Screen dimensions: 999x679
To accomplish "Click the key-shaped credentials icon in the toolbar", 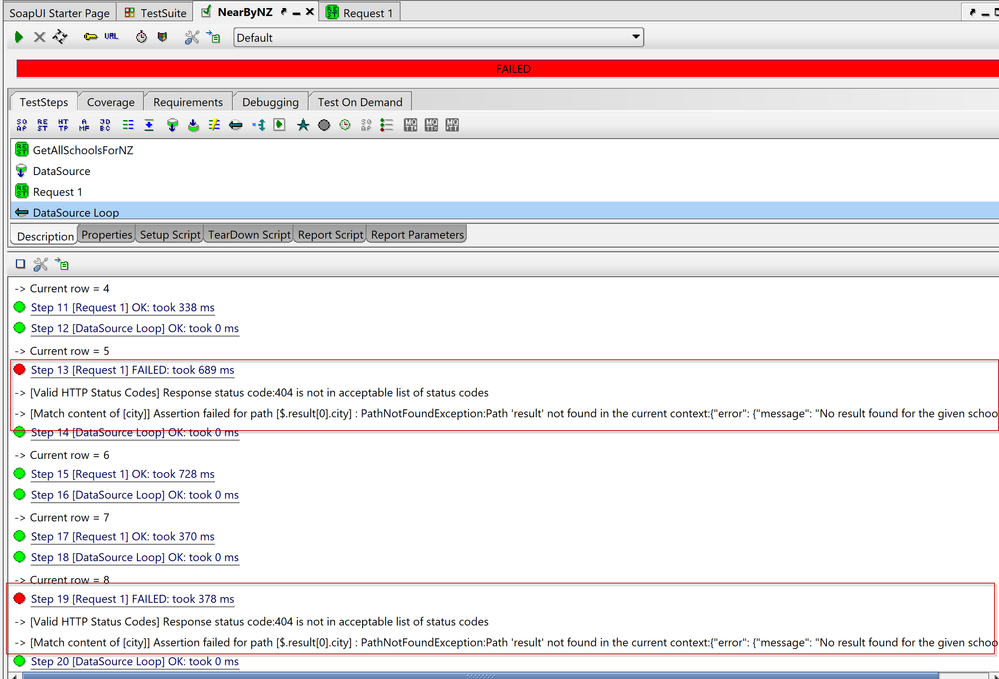I will click(x=90, y=37).
